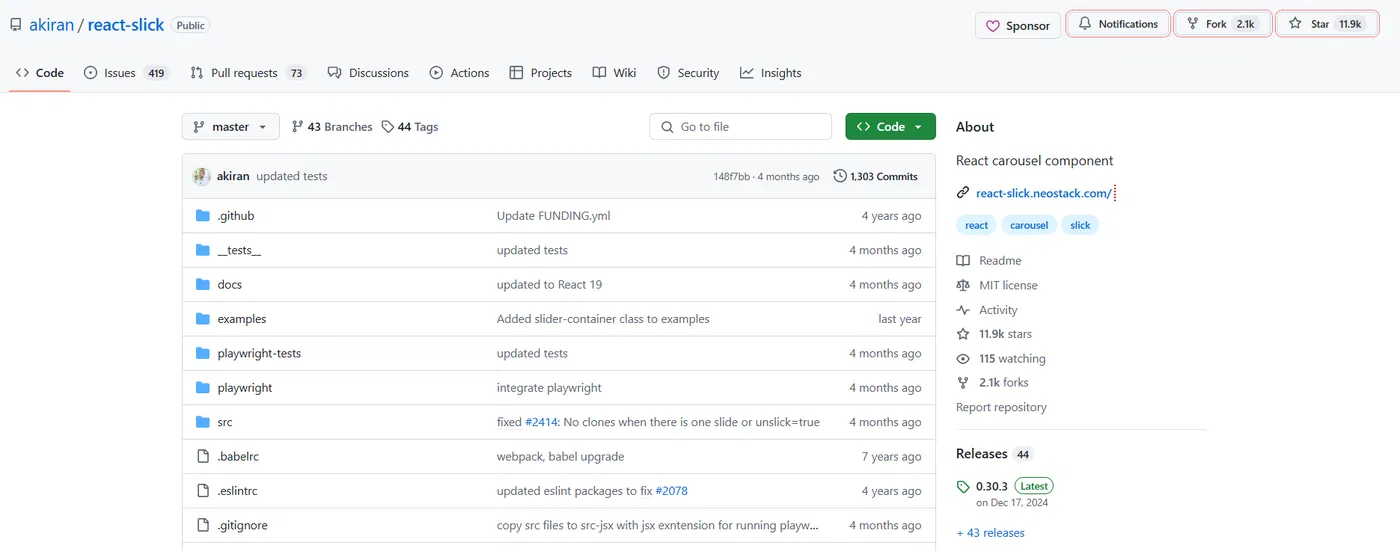Open 'integrate playwright' commit message
The height and width of the screenshot is (551, 1400).
(549, 388)
